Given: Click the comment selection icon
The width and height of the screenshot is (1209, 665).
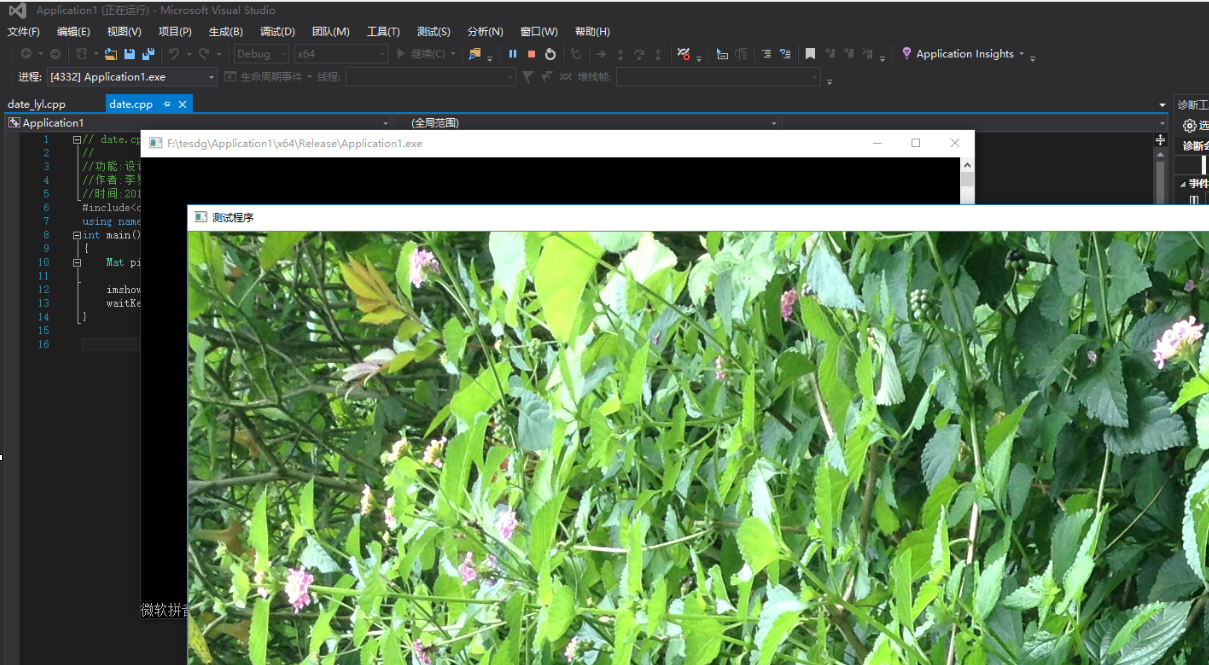Looking at the screenshot, I should (x=722, y=54).
